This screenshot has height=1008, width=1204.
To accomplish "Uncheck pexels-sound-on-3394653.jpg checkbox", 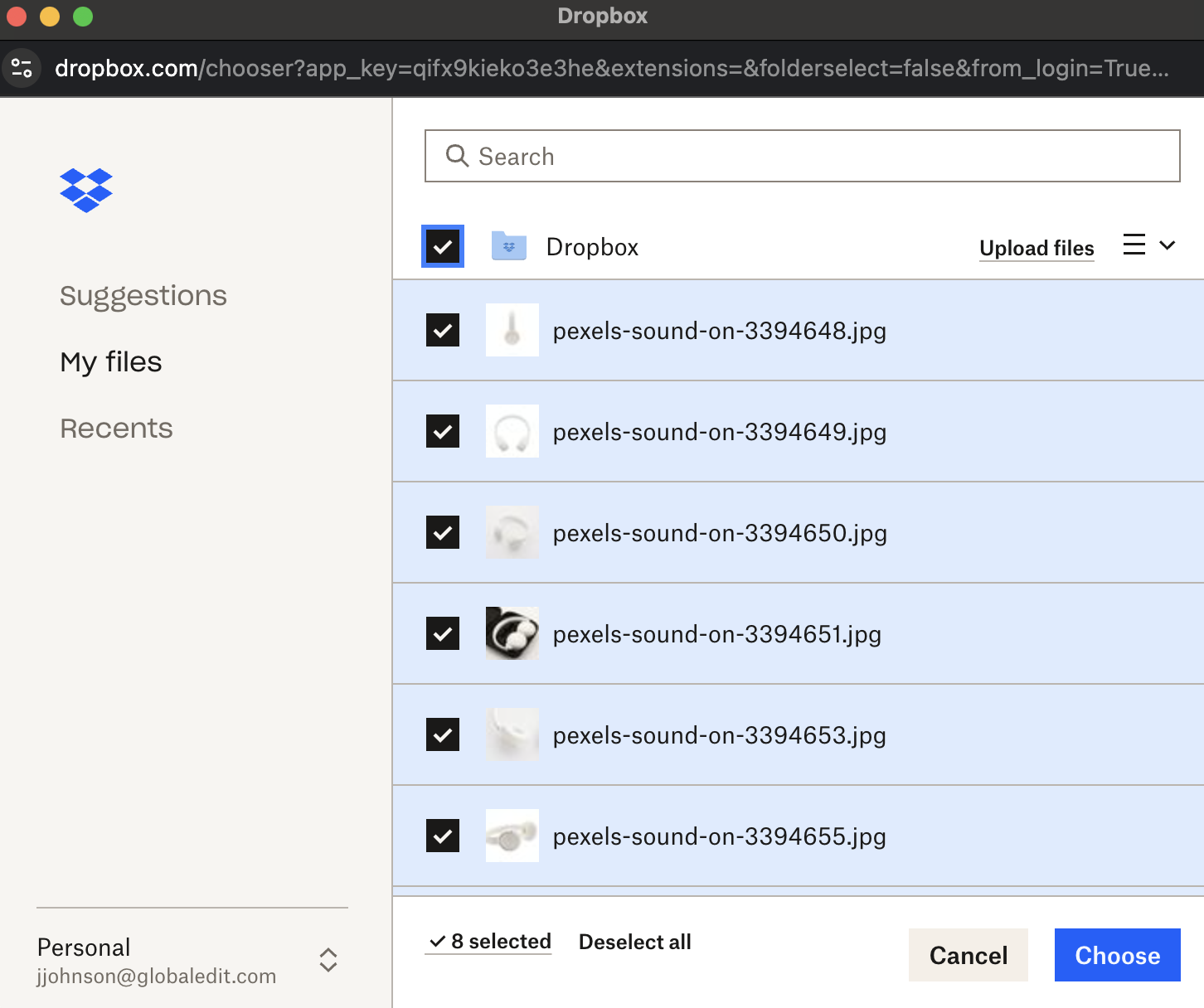I will (443, 734).
